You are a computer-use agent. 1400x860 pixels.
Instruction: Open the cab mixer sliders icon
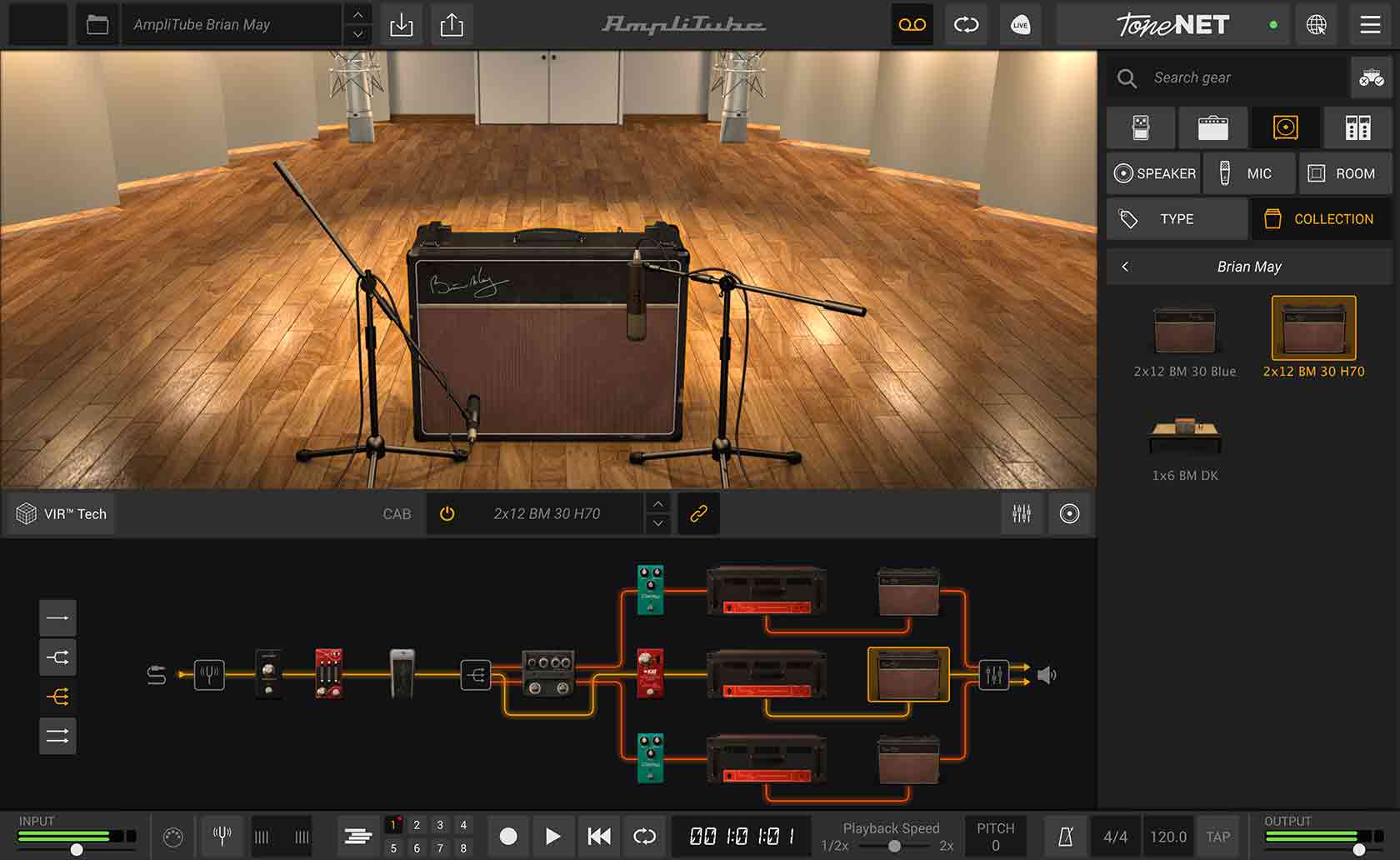(1022, 513)
